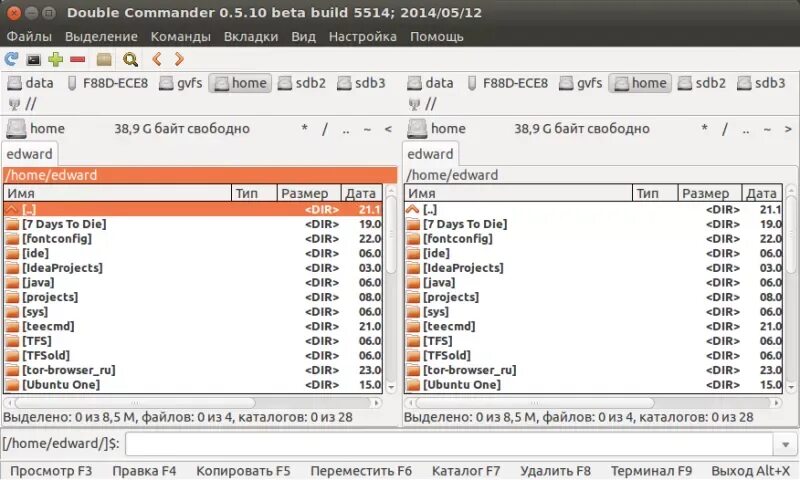Click Терминал F9 button

click(x=652, y=471)
